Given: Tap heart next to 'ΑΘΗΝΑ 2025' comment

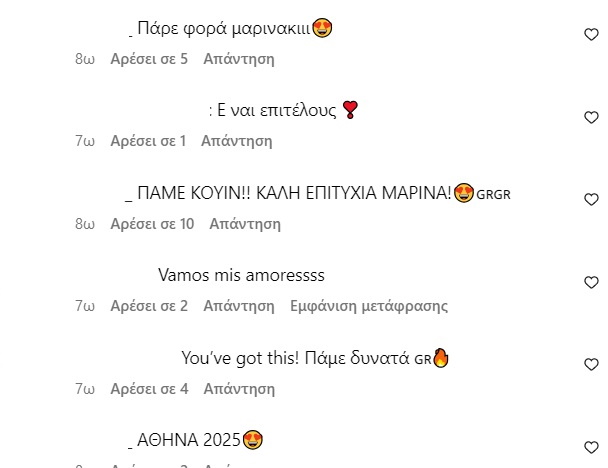Looking at the screenshot, I should [591, 447].
